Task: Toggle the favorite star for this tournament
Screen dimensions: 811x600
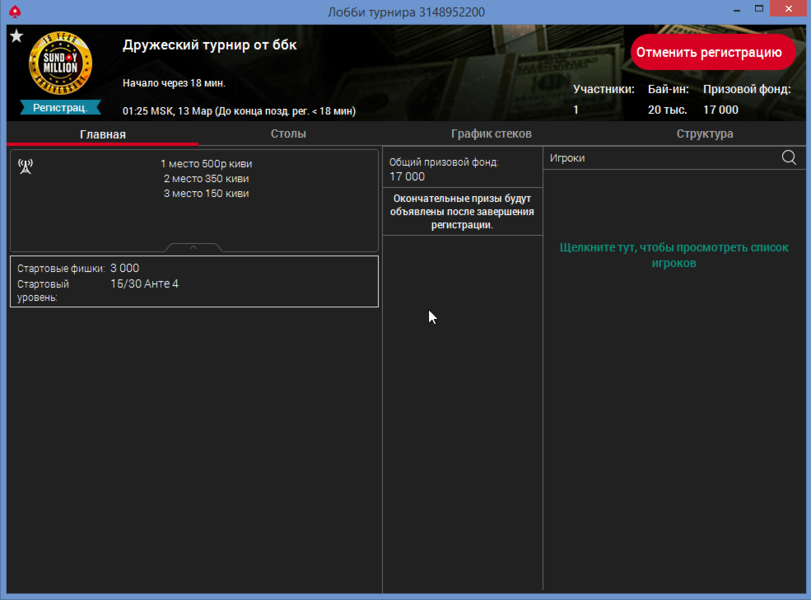Action: pos(16,37)
